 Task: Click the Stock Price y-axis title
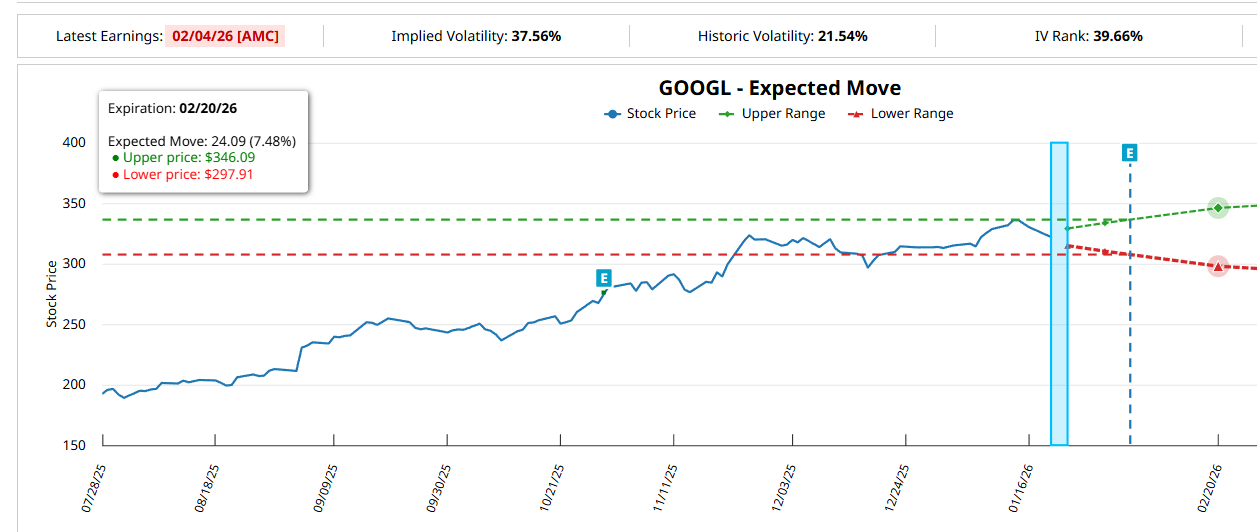[51, 294]
